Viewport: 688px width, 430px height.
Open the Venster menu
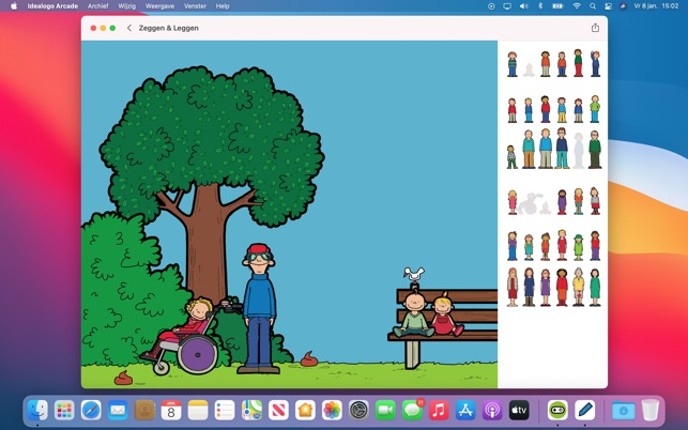coord(195,6)
